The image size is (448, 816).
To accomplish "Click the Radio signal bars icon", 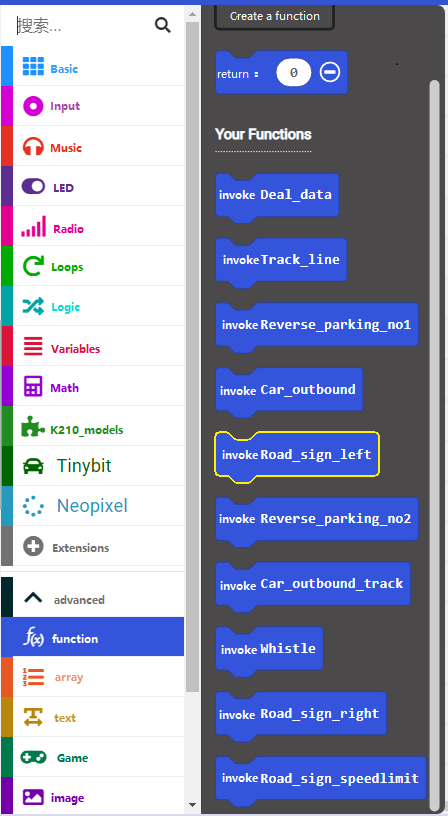I will [x=33, y=227].
